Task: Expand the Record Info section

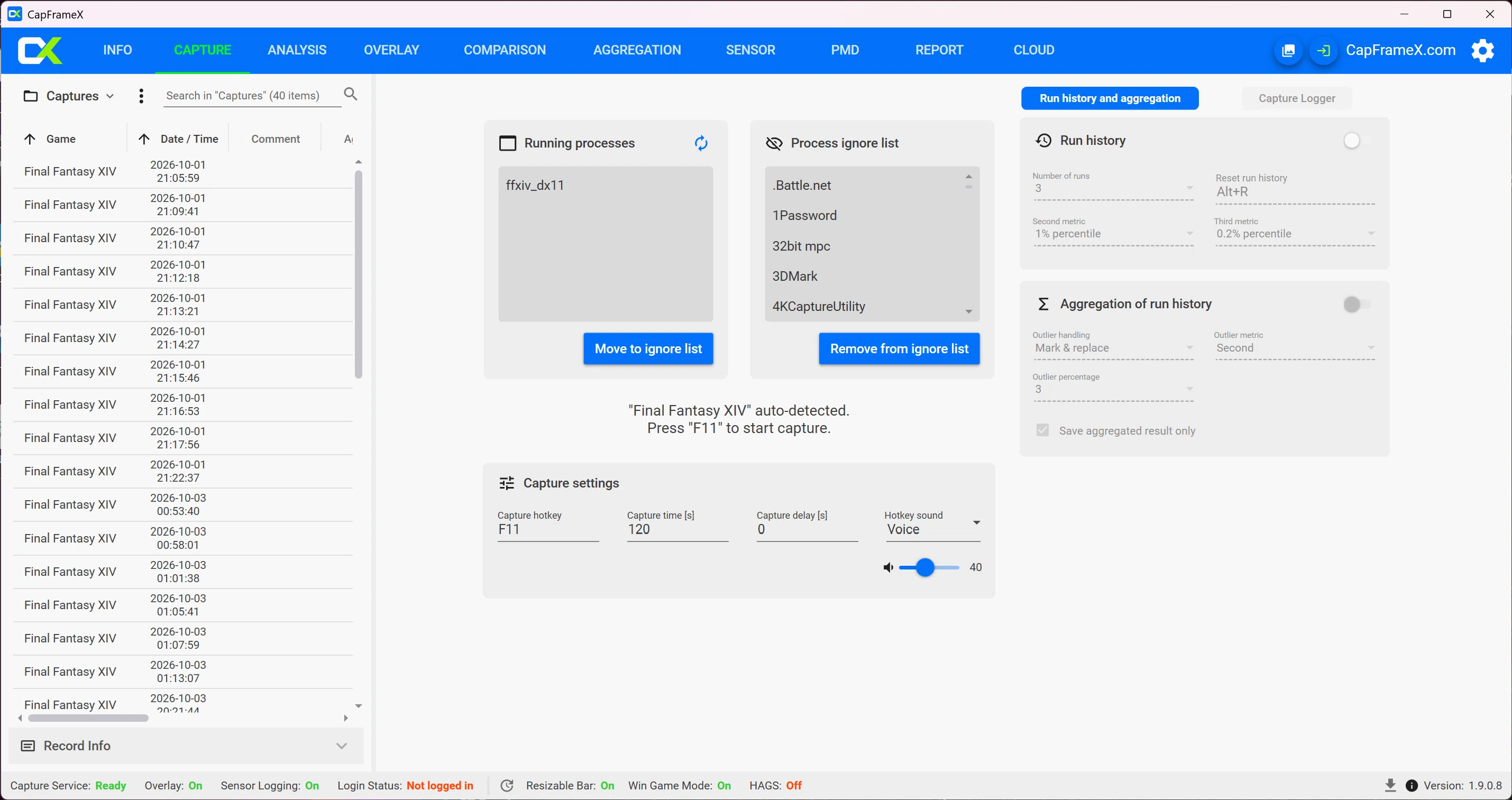Action: (342, 746)
